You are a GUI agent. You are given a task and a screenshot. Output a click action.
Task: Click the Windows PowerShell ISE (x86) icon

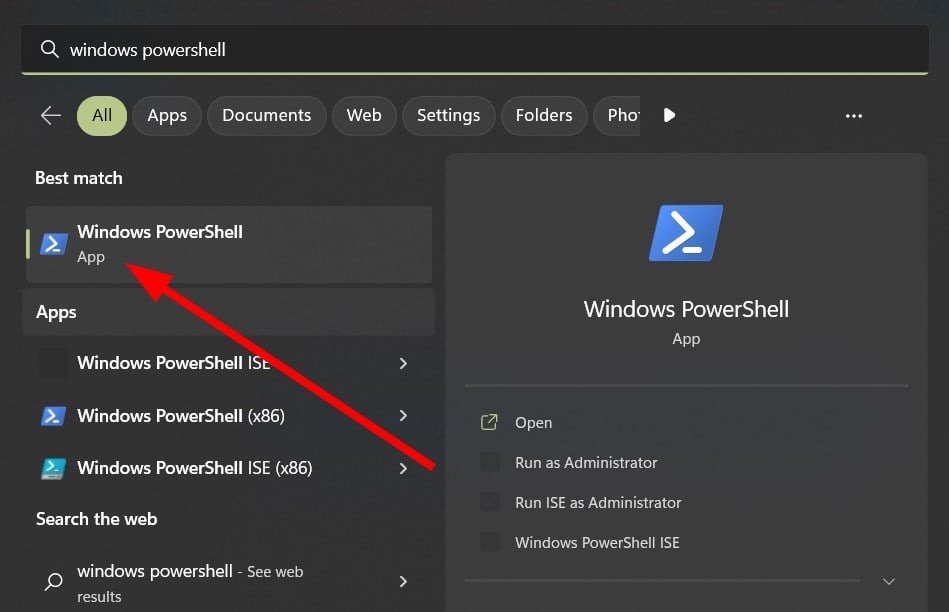(x=53, y=467)
